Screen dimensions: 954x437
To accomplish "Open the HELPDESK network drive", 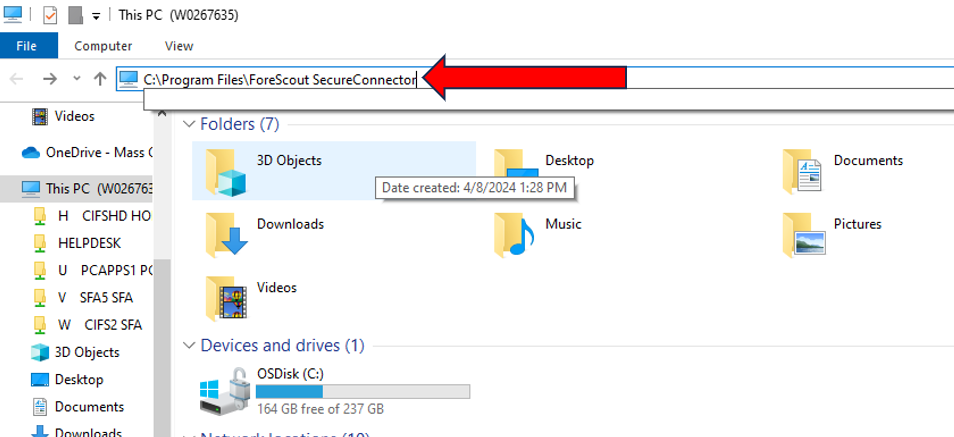I will pos(77,243).
